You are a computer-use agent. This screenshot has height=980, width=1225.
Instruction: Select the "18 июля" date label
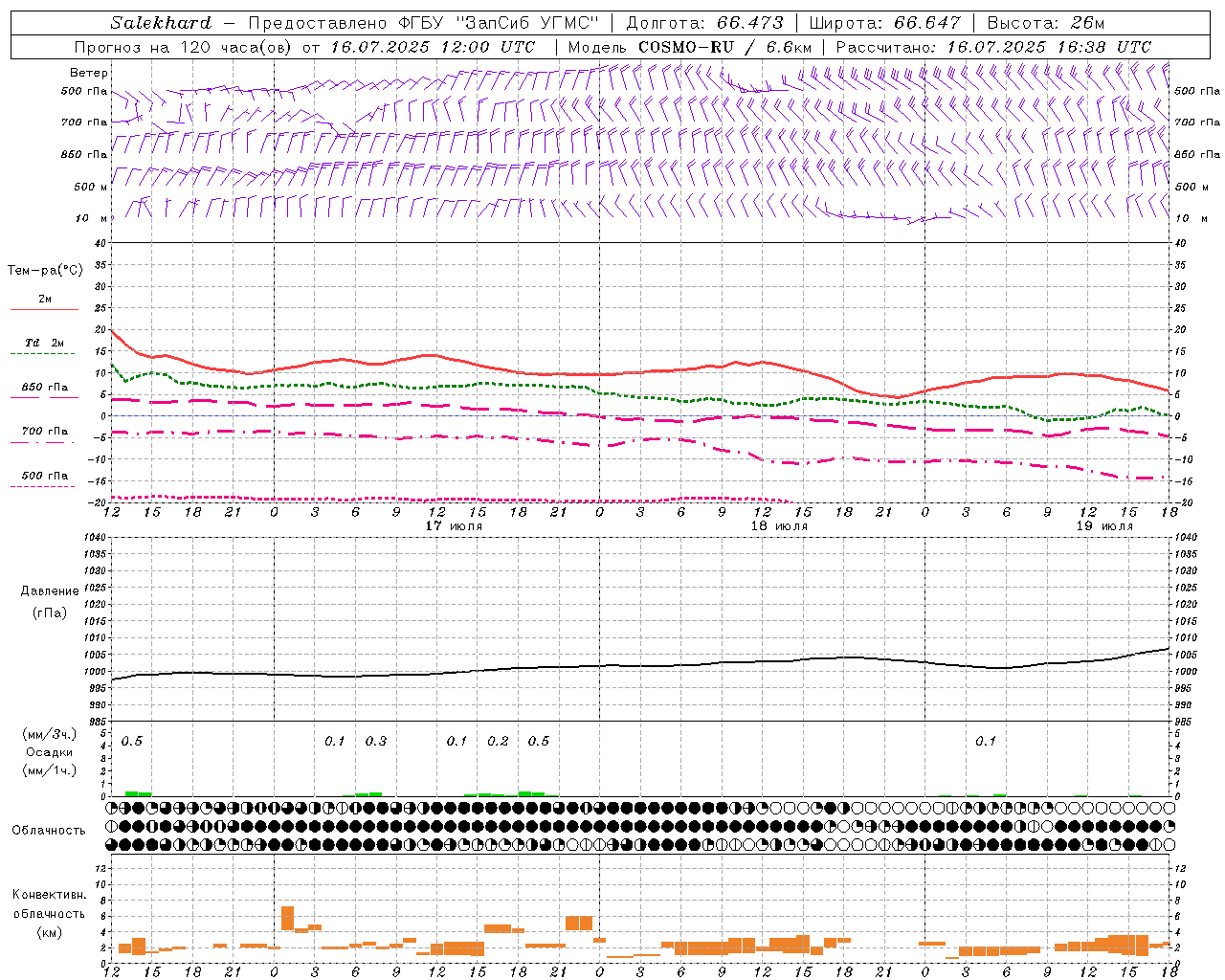[x=779, y=525]
